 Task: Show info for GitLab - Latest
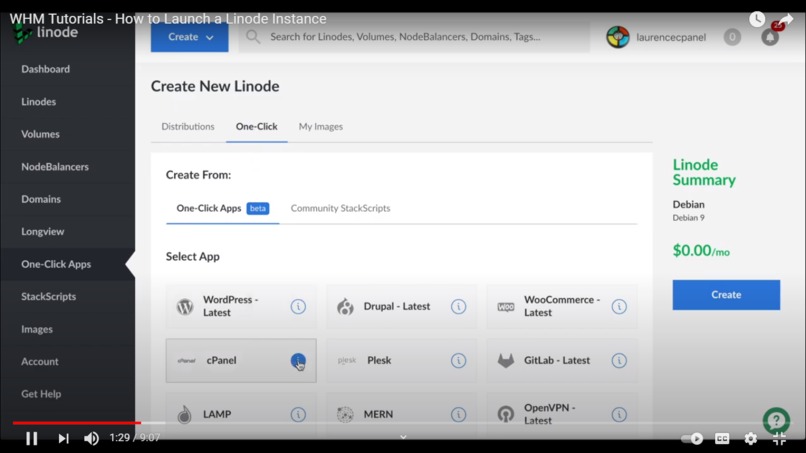[x=619, y=360]
